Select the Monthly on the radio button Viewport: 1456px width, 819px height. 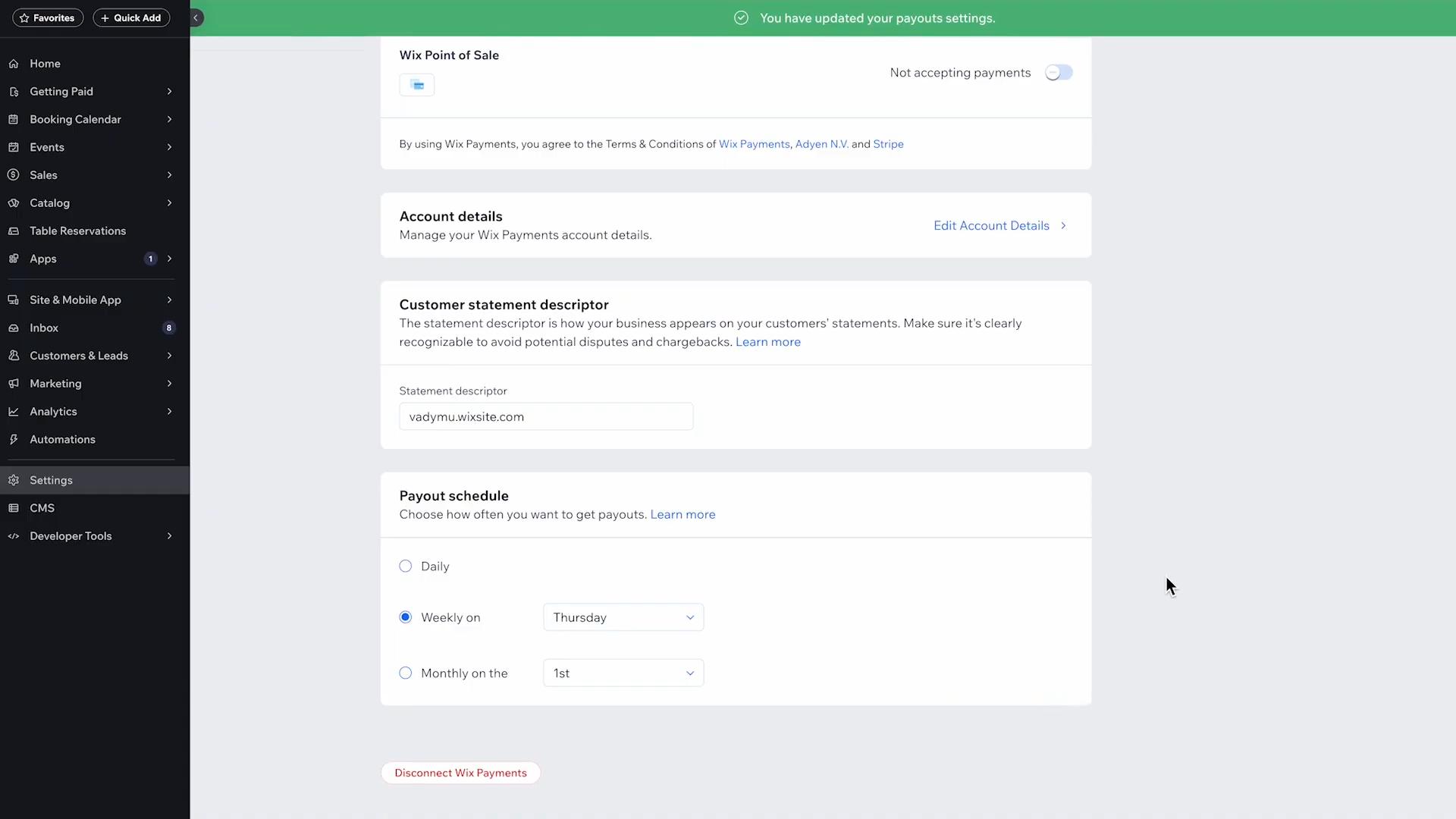(x=406, y=673)
